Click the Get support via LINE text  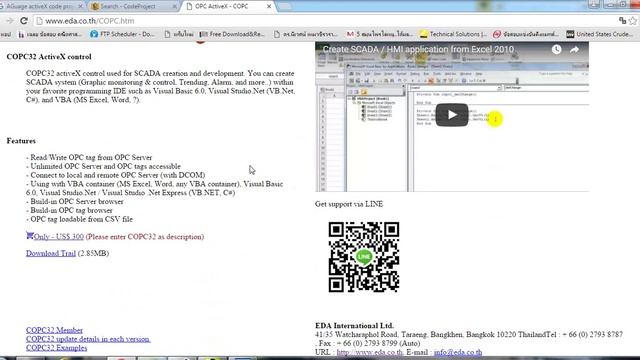coord(349,204)
